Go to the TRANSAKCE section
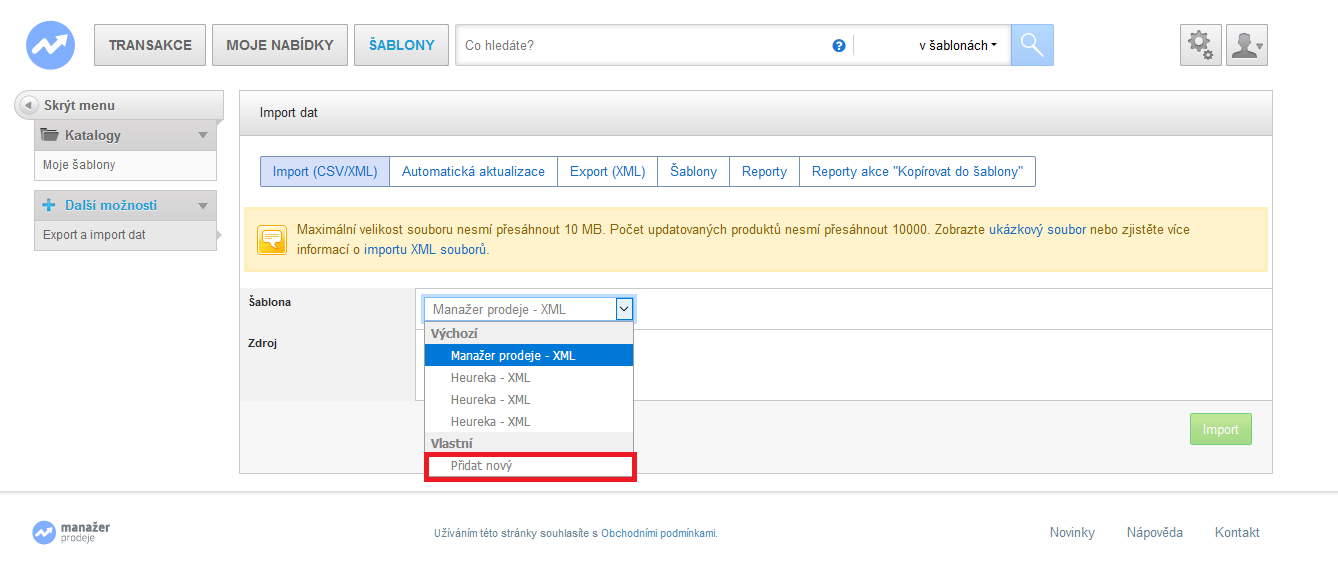Viewport: 1338px width, 582px height. click(150, 45)
